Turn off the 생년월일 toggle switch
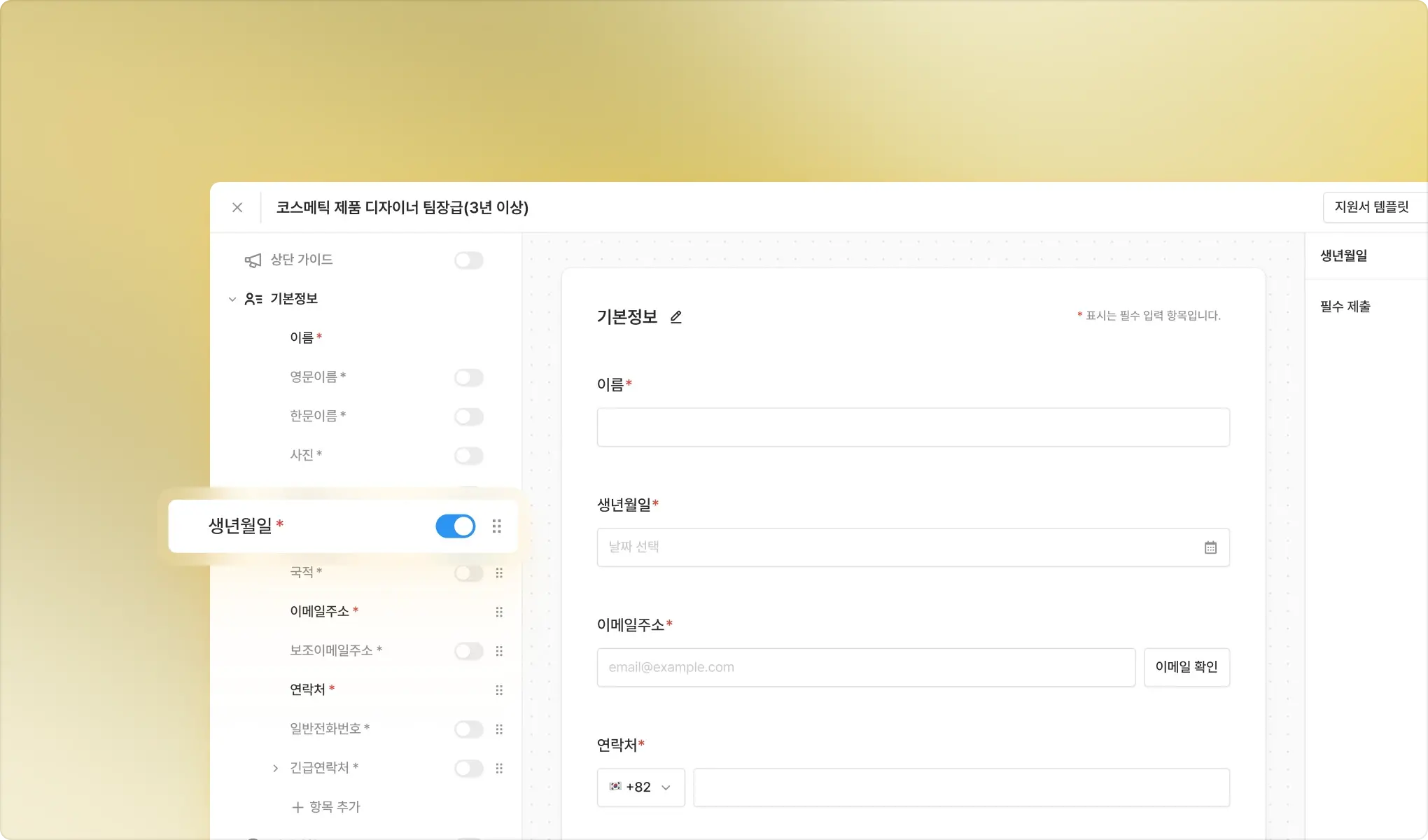The width and height of the screenshot is (1428, 840). coord(455,526)
